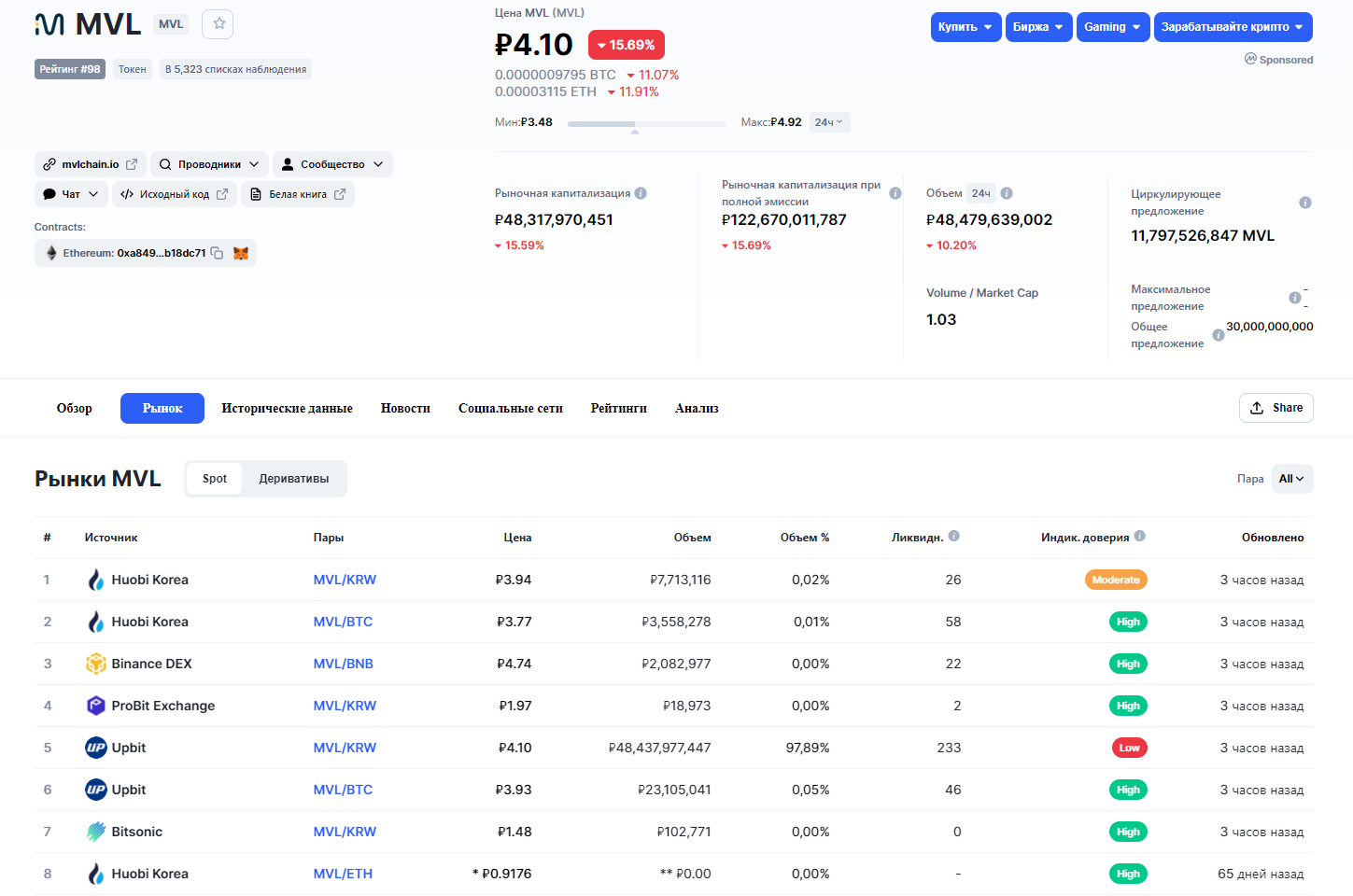Click info icon beside Индик. доверия header
The height and width of the screenshot is (896, 1353).
click(1139, 536)
